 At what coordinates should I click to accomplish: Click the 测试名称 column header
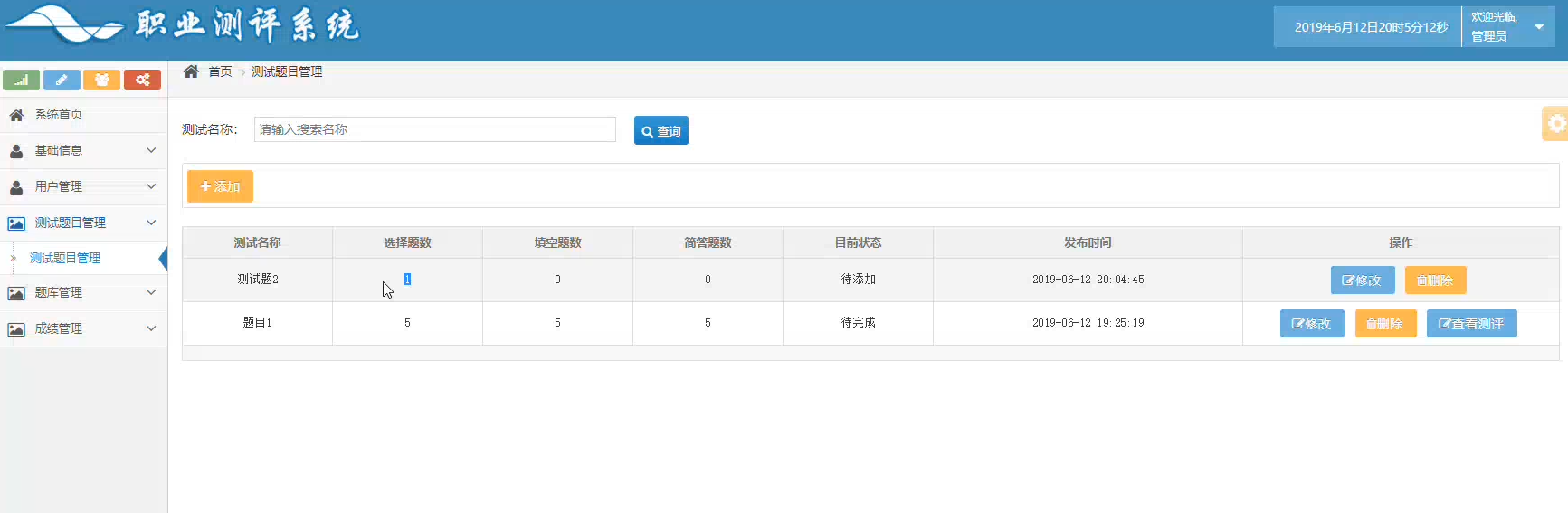pos(258,242)
